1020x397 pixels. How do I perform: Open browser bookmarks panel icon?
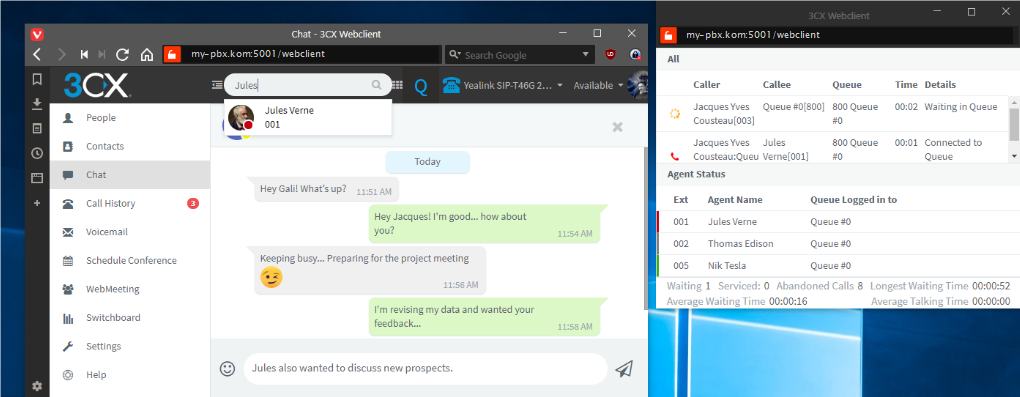pos(37,79)
